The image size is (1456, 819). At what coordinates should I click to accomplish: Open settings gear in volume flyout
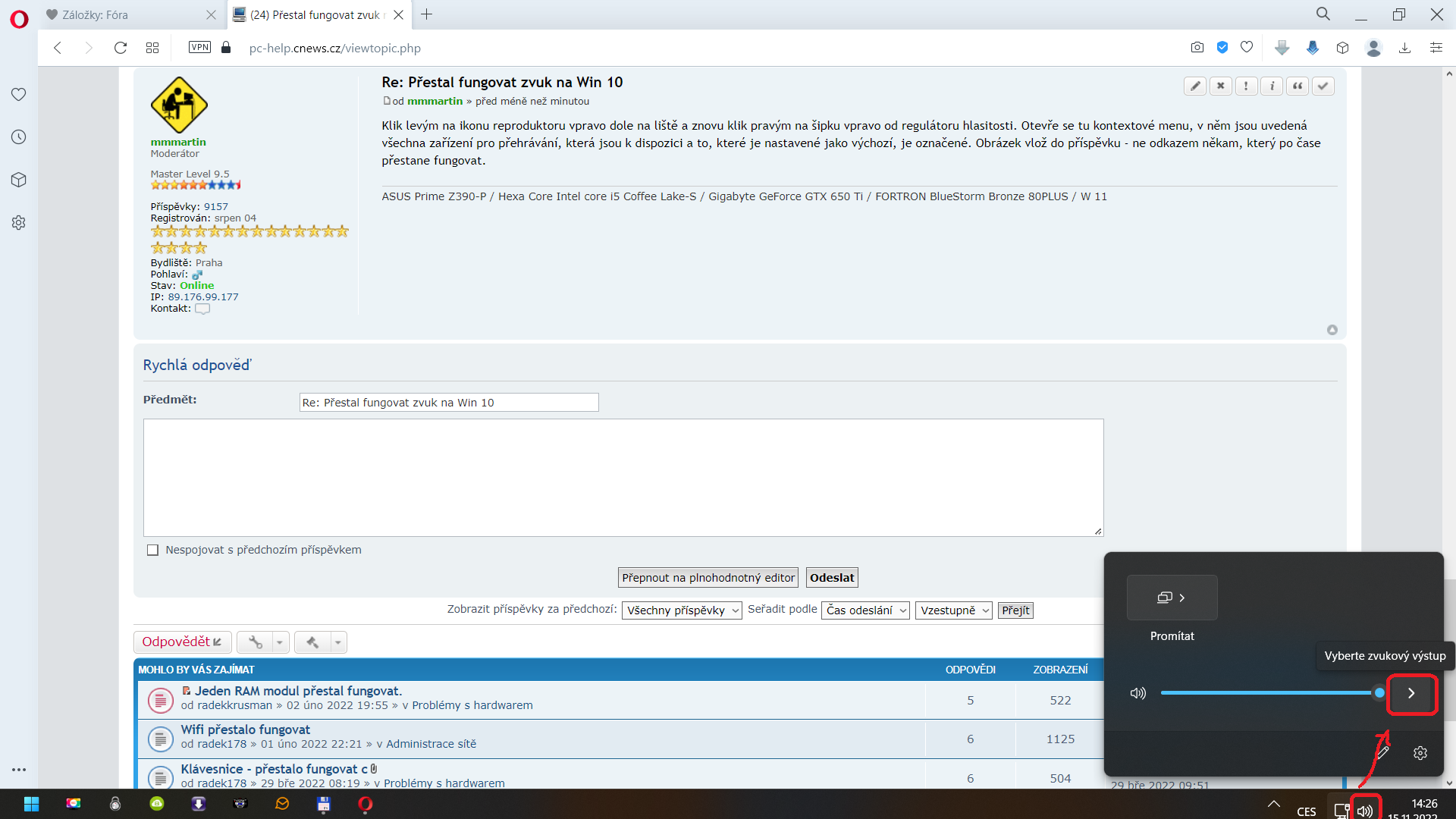pyautogui.click(x=1420, y=753)
